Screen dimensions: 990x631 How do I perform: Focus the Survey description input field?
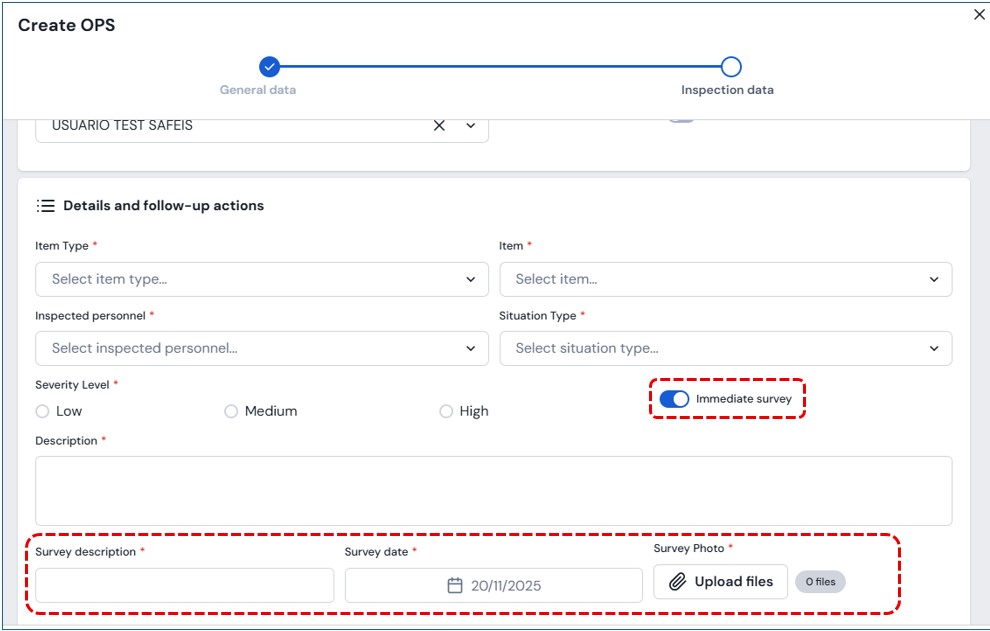coord(184,585)
